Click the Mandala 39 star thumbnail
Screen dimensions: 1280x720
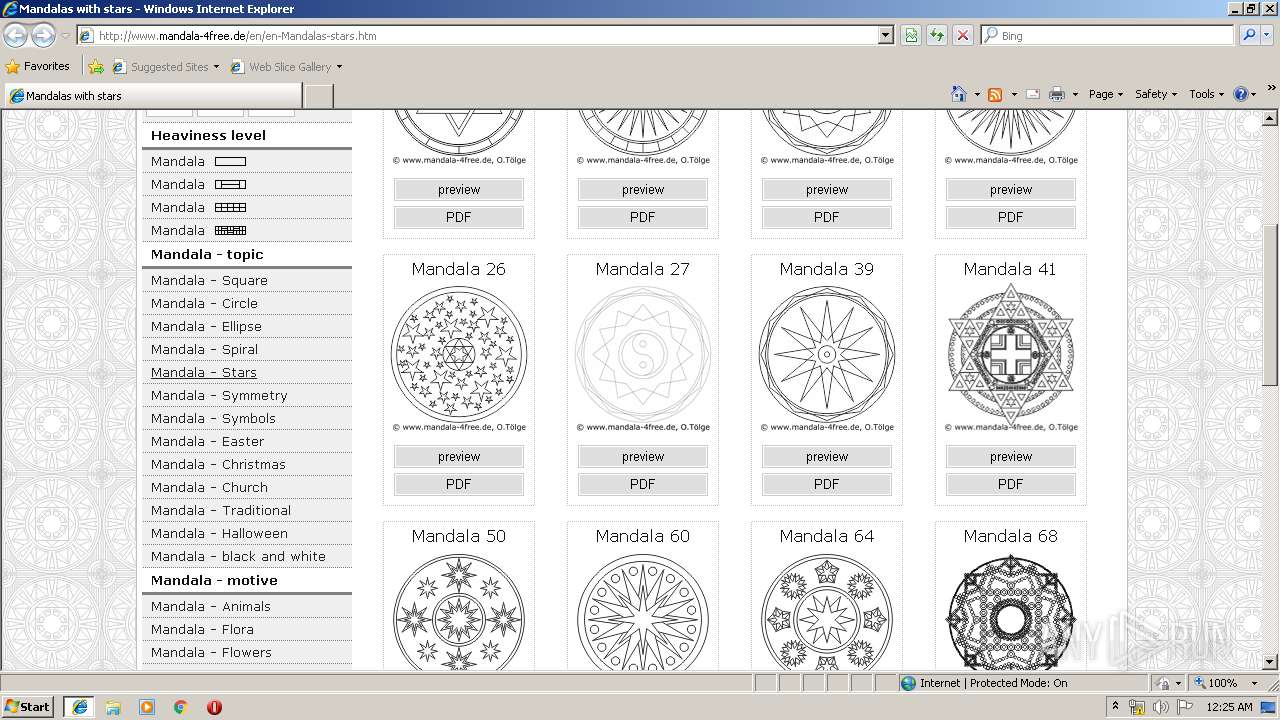(x=827, y=354)
